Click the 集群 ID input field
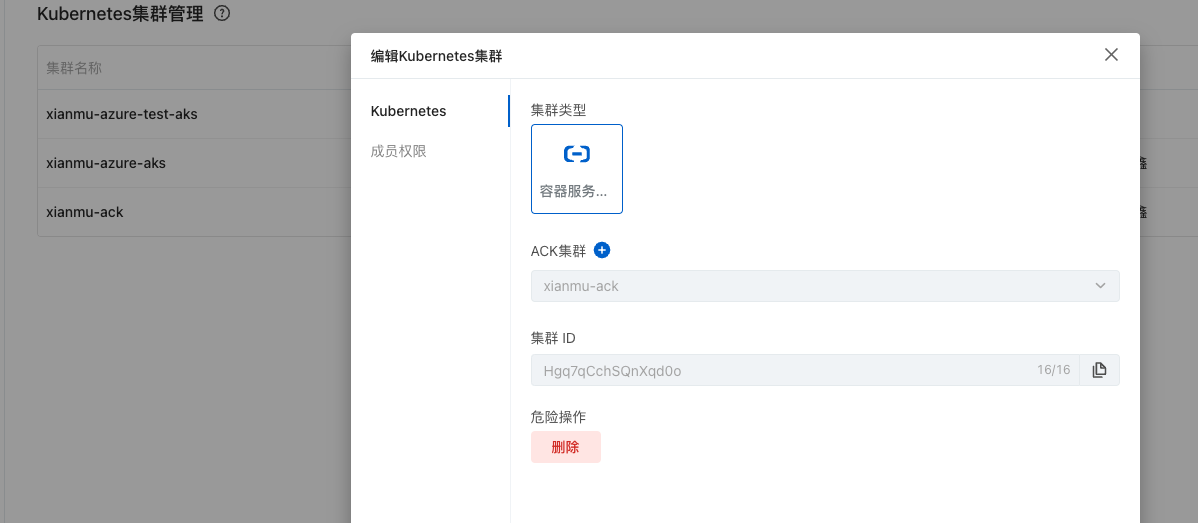 click(x=805, y=370)
